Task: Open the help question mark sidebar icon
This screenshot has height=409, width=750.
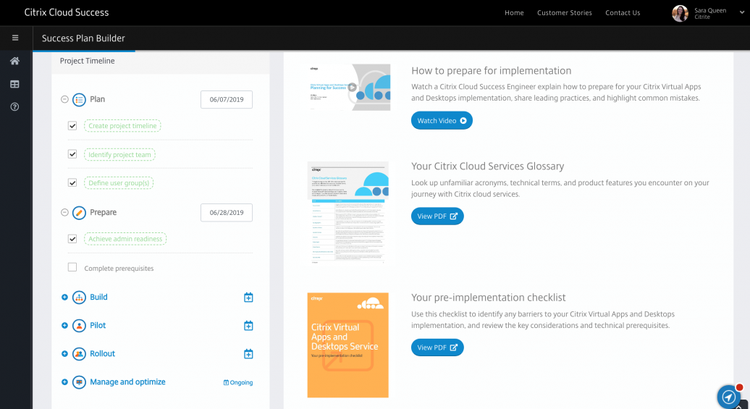Action: click(15, 107)
